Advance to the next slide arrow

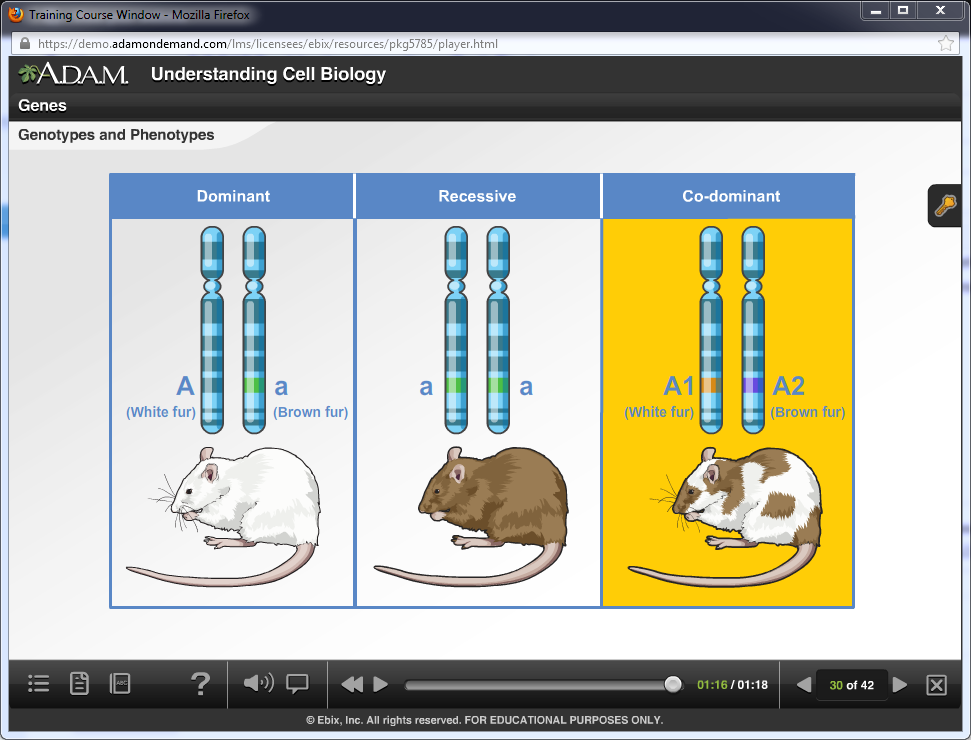point(900,685)
